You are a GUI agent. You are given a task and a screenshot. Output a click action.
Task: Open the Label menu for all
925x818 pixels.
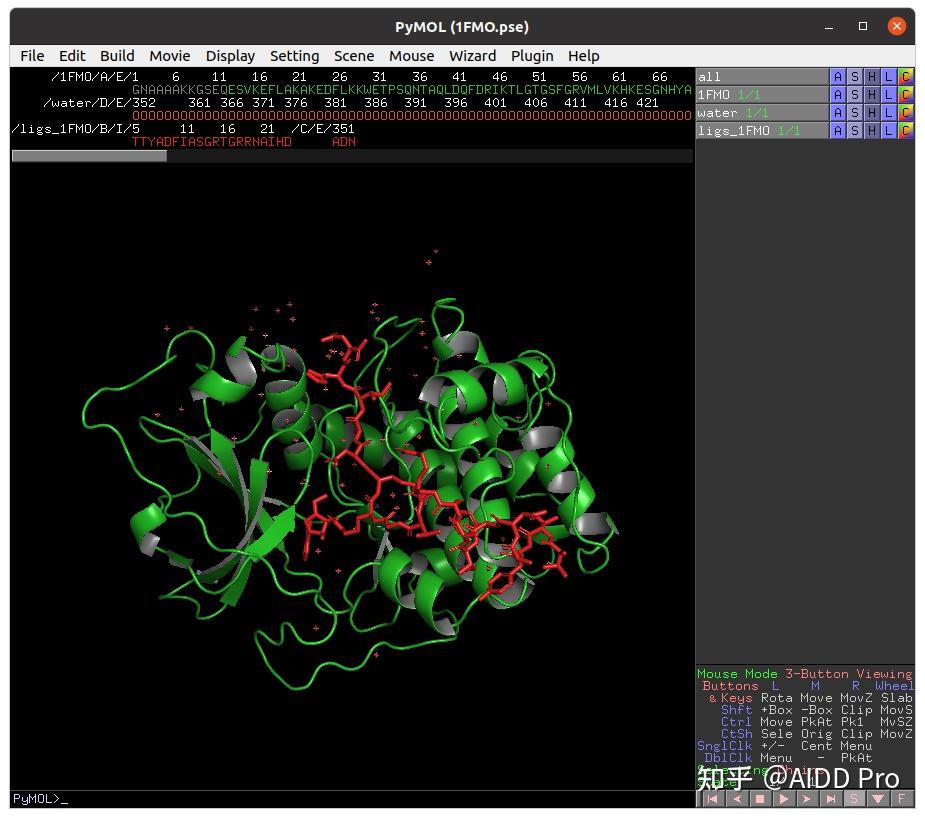pyautogui.click(x=888, y=77)
